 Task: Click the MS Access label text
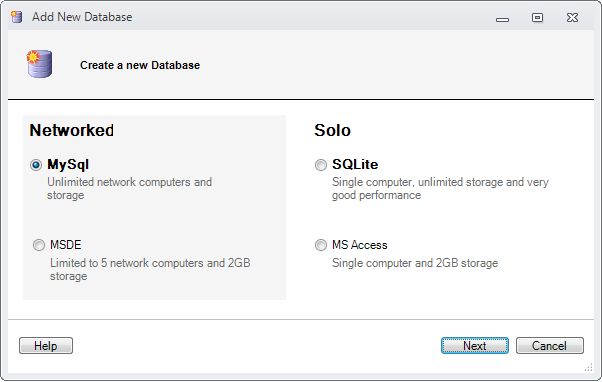(360, 245)
